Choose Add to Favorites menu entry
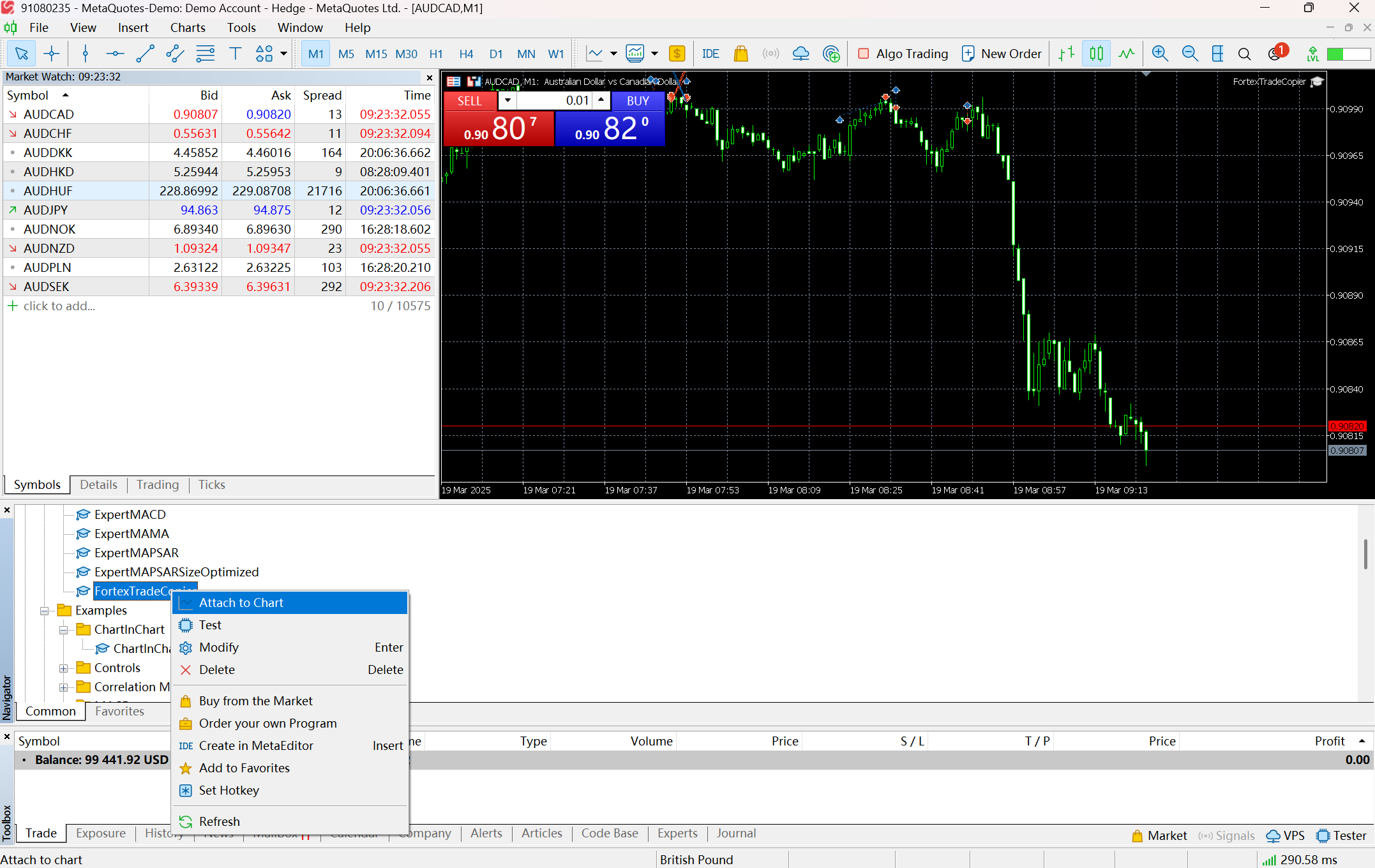1375x868 pixels. [x=290, y=768]
